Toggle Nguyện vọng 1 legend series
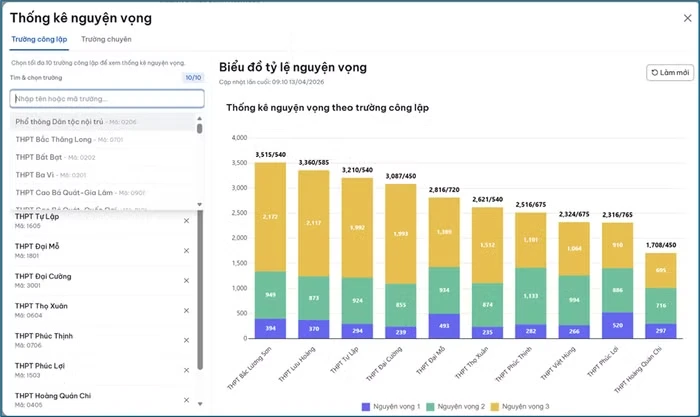700x417 pixels. tap(391, 407)
